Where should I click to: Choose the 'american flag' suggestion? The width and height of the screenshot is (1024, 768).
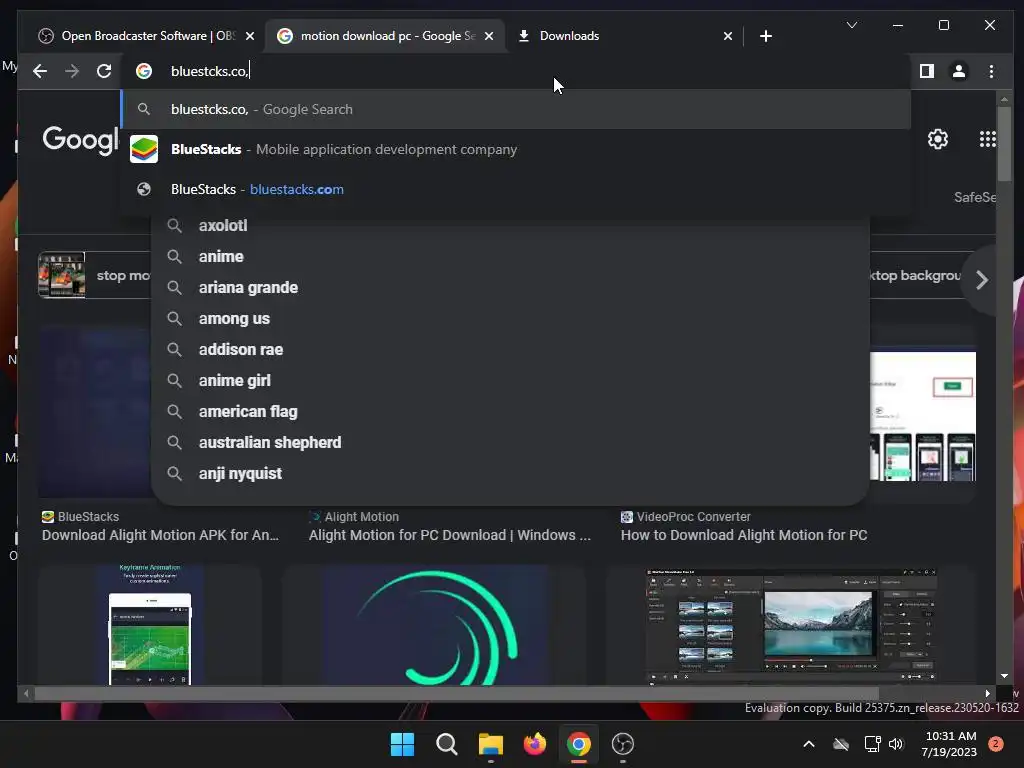pos(509,411)
